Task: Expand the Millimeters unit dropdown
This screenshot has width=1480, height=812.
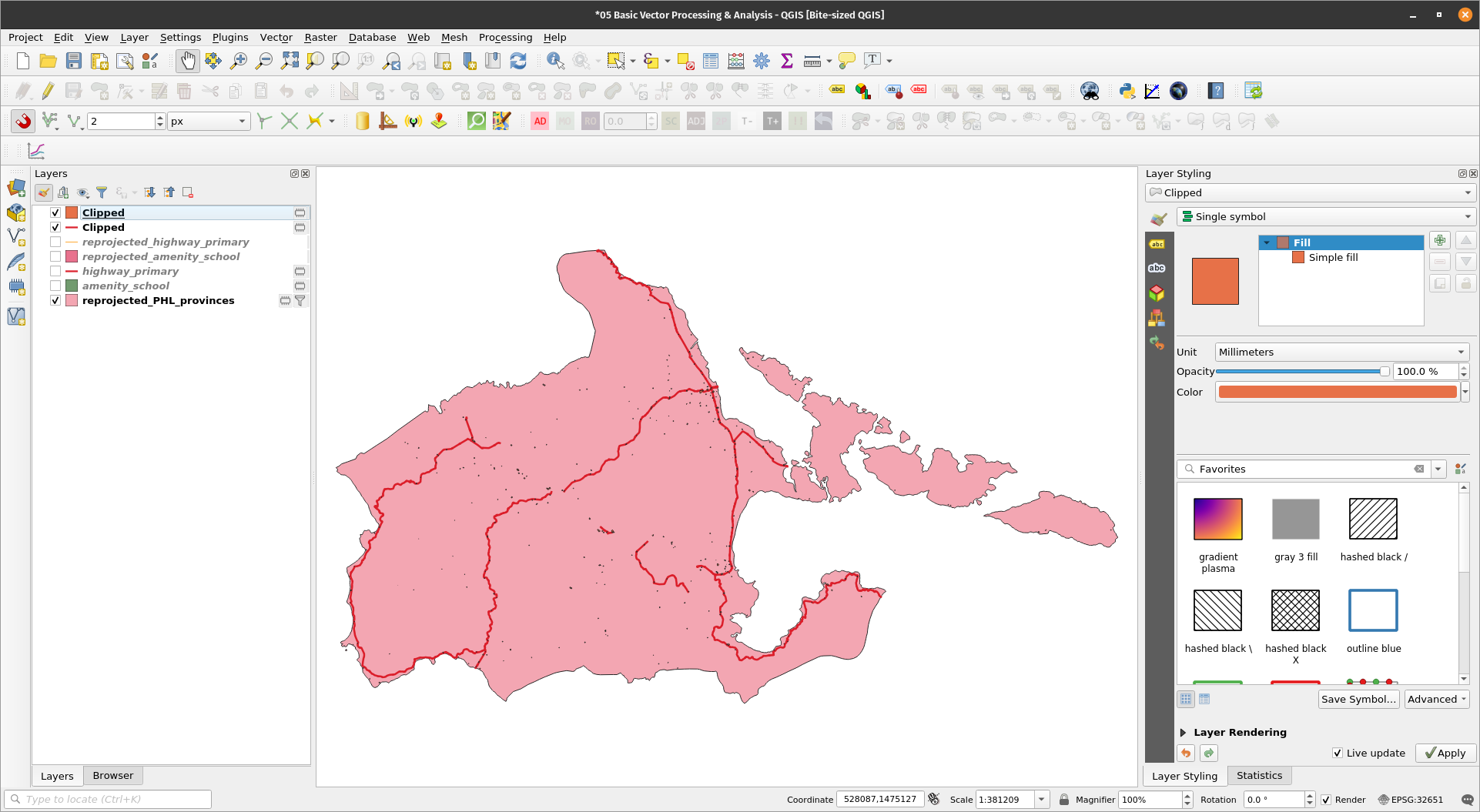Action: point(1341,352)
